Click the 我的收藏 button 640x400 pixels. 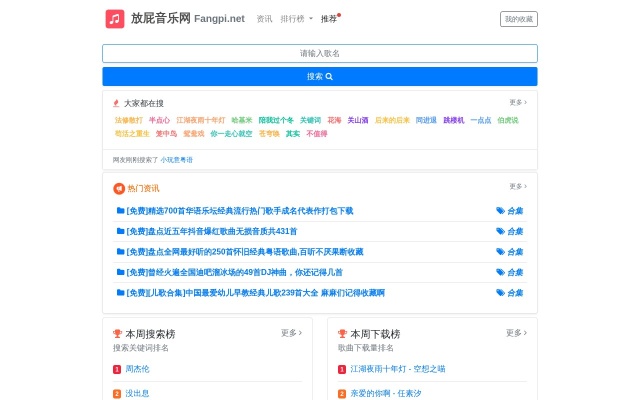point(518,19)
